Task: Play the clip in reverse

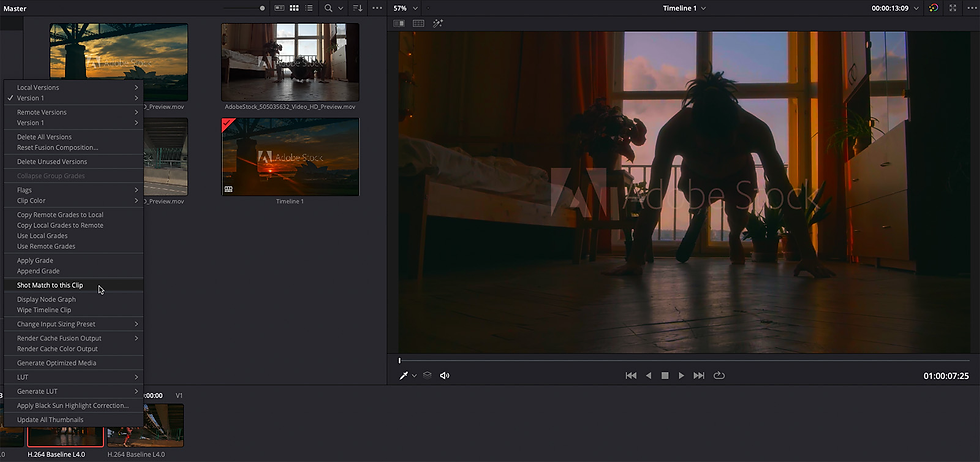Action: point(648,375)
